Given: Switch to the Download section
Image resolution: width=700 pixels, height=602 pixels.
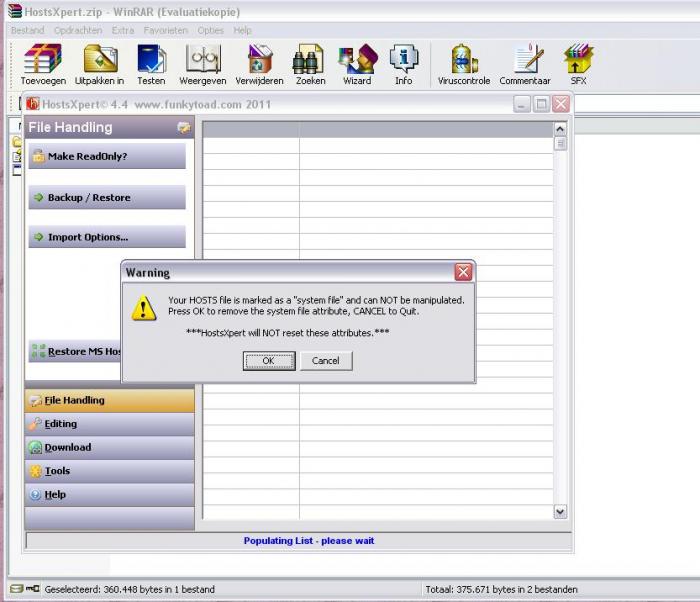Looking at the screenshot, I should (x=110, y=447).
